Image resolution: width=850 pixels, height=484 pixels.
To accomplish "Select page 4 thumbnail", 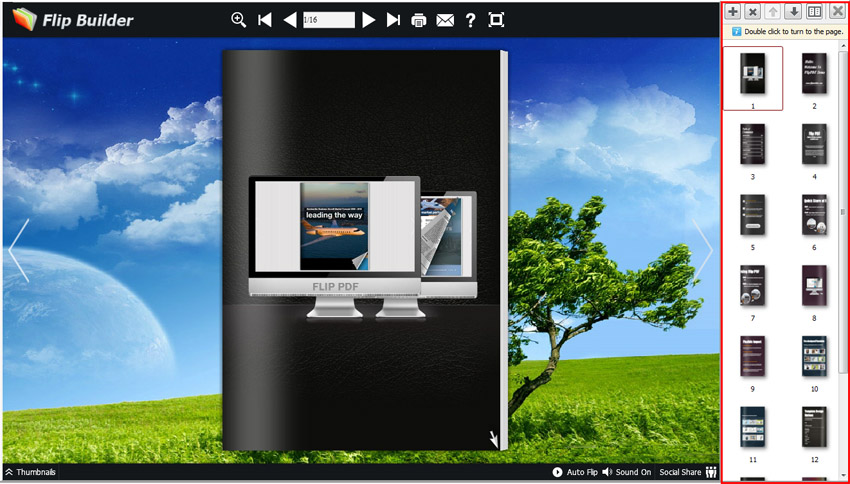I will tap(814, 144).
